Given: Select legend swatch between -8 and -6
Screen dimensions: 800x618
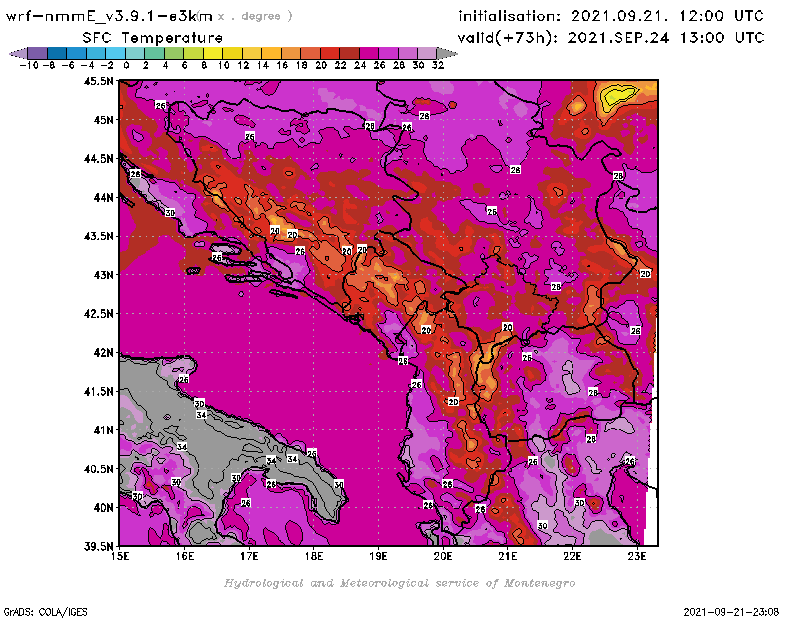Looking at the screenshot, I should point(57,53).
